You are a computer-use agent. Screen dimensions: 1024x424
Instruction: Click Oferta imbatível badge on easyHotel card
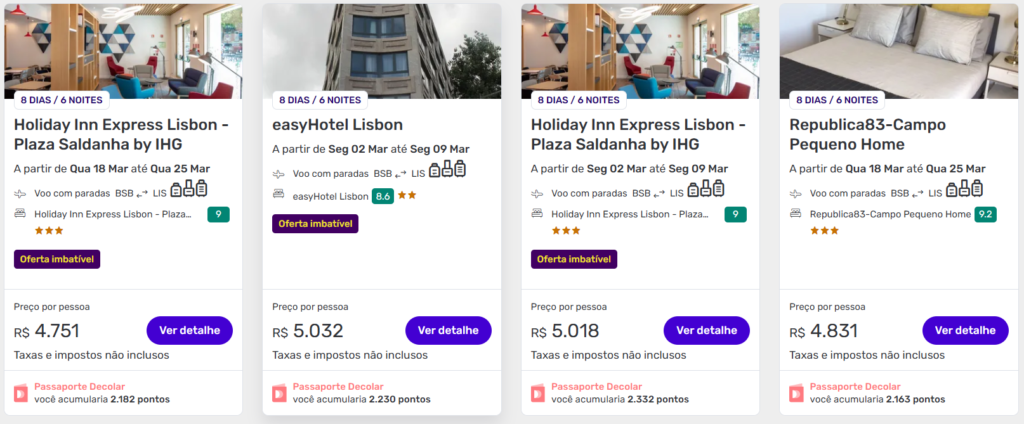point(315,224)
